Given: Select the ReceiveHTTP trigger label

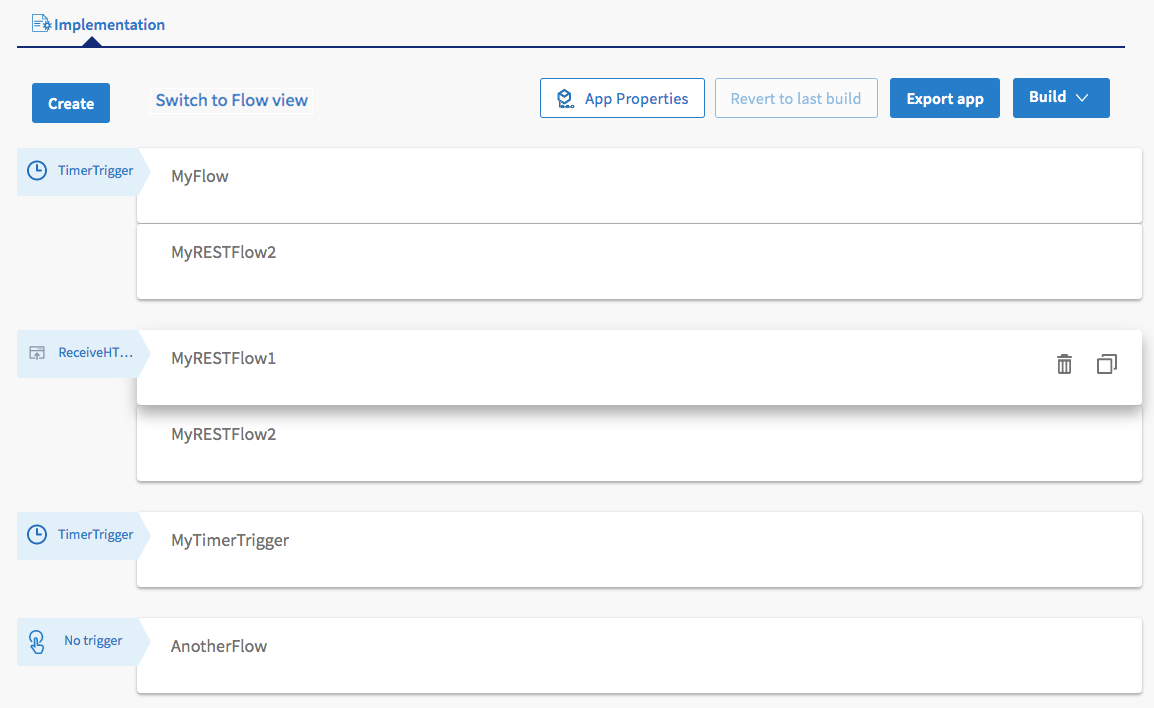Looking at the screenshot, I should click(x=95, y=353).
